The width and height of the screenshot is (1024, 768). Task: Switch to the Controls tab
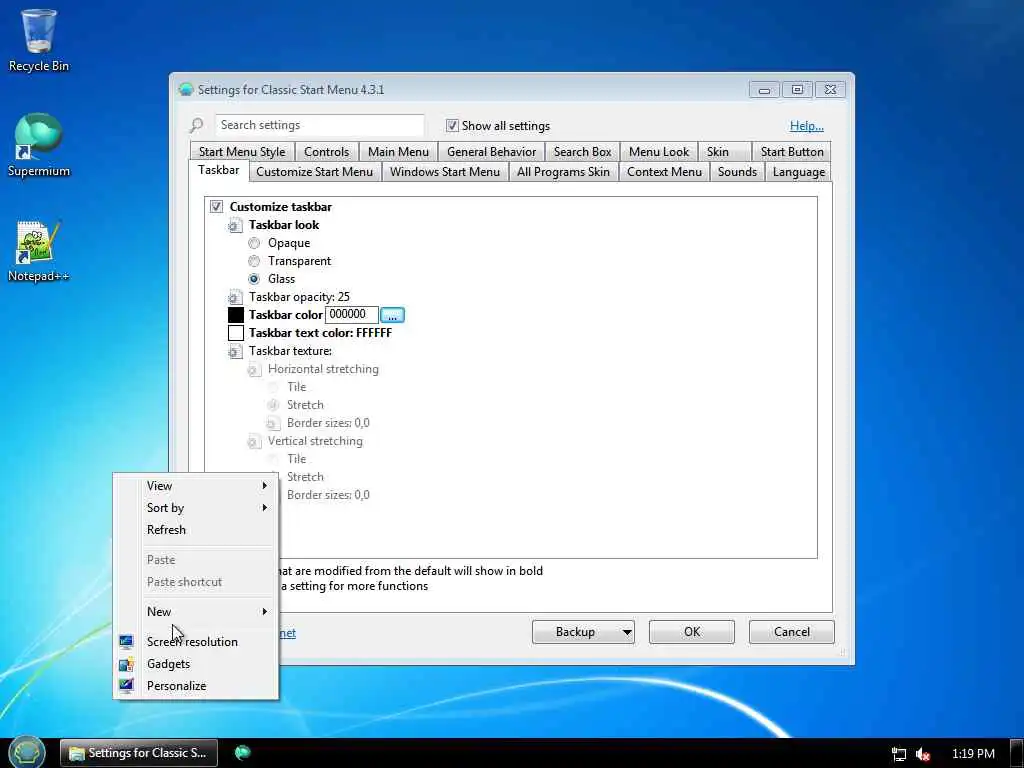click(327, 152)
